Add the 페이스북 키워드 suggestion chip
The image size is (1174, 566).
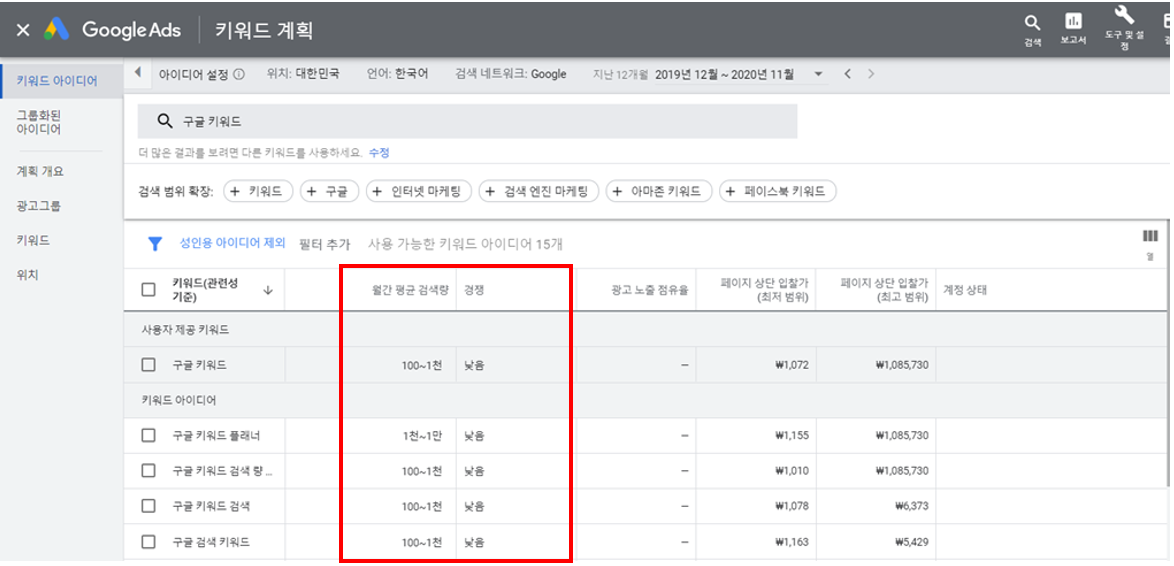(x=777, y=192)
